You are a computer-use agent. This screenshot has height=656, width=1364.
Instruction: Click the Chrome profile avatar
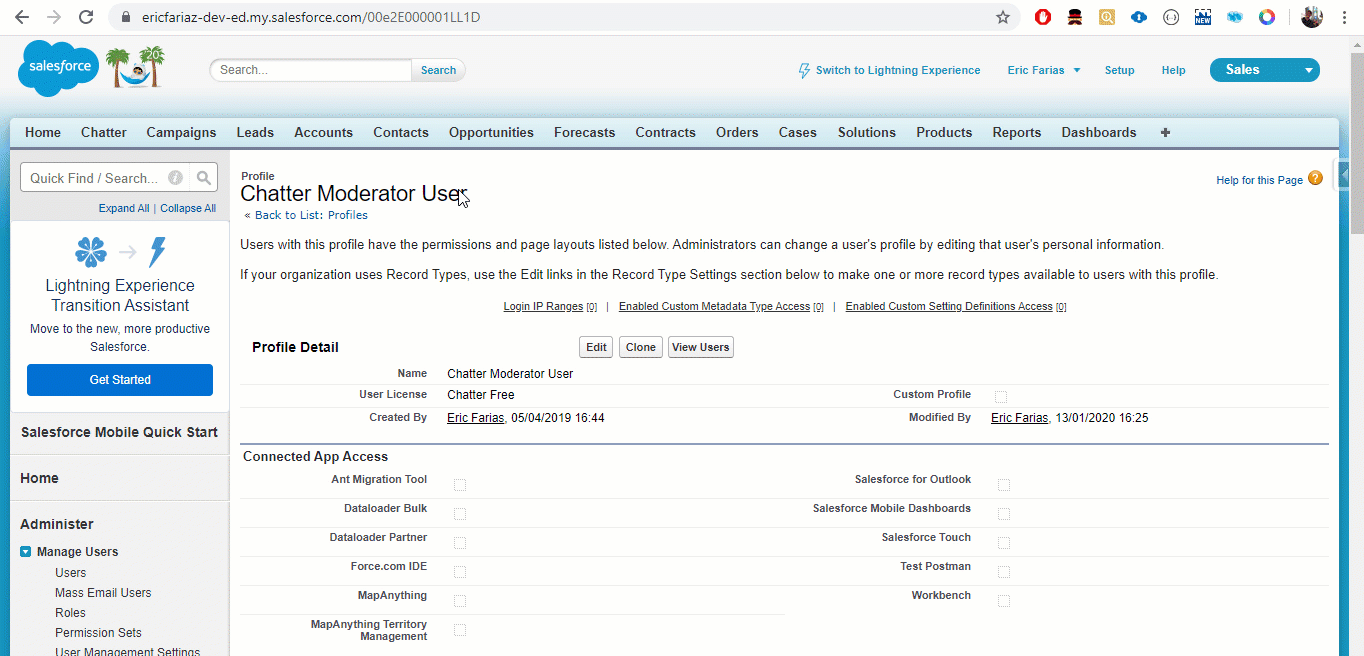(1312, 17)
